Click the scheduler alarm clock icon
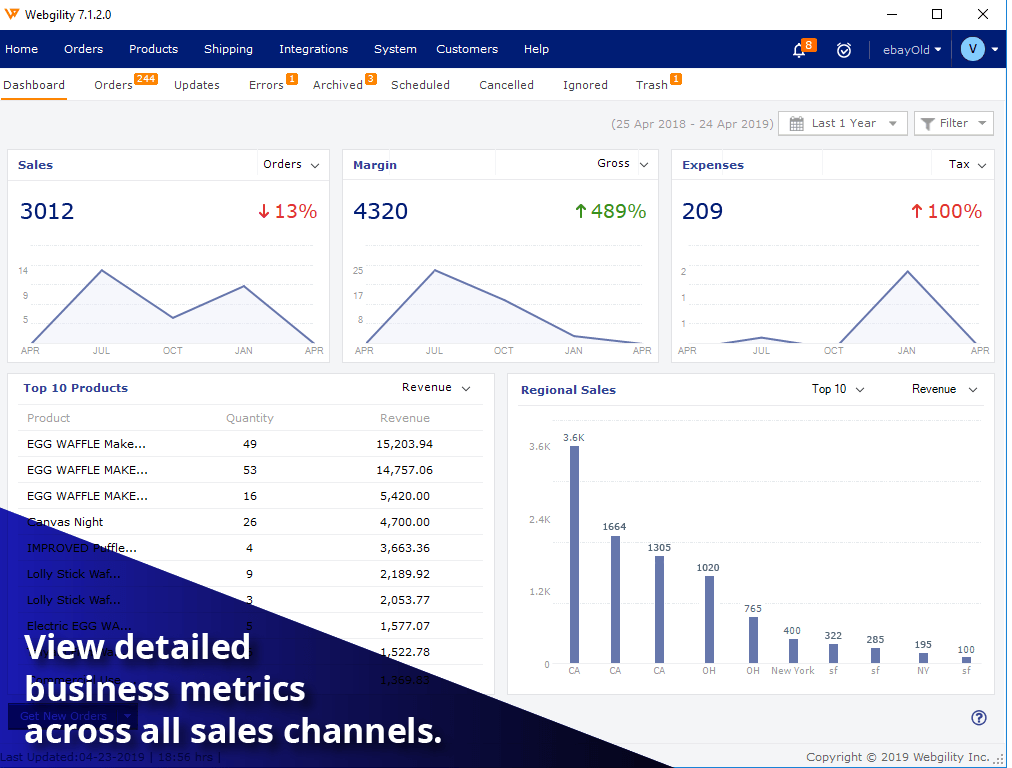 [x=844, y=50]
